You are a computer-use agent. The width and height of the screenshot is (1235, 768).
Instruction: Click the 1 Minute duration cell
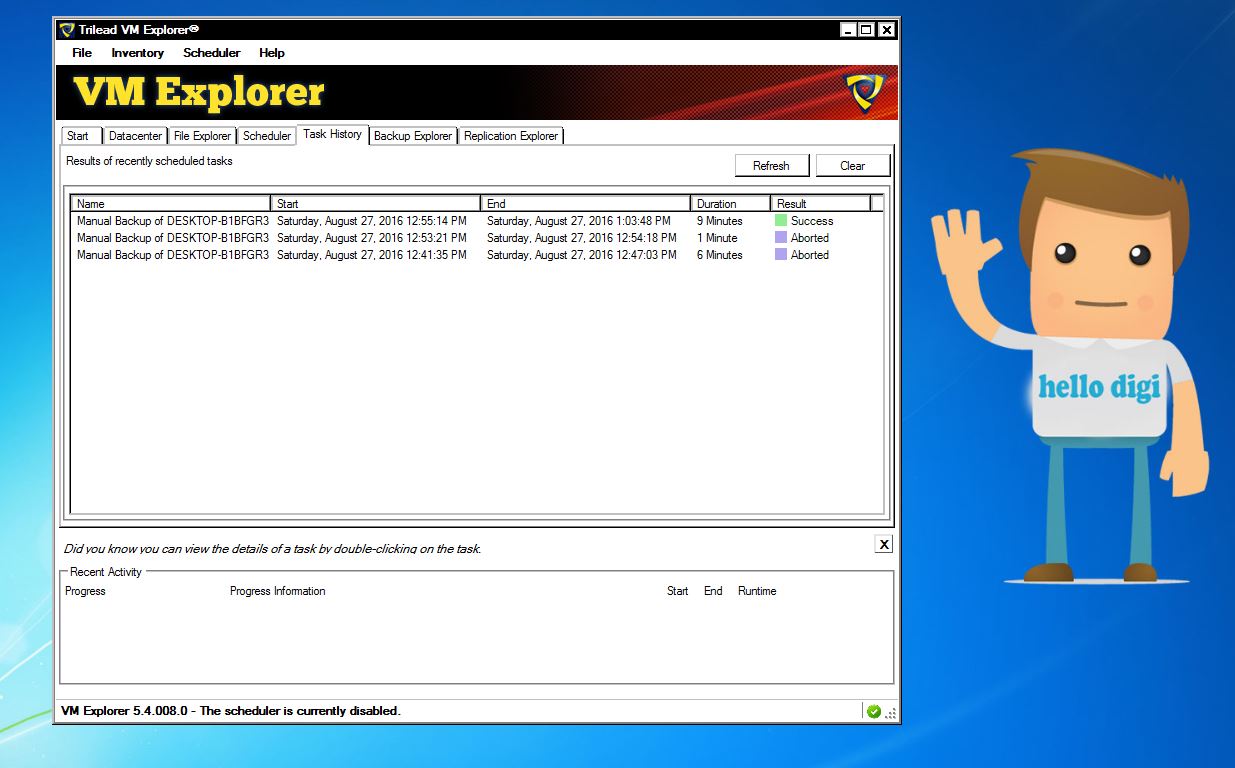coord(717,238)
